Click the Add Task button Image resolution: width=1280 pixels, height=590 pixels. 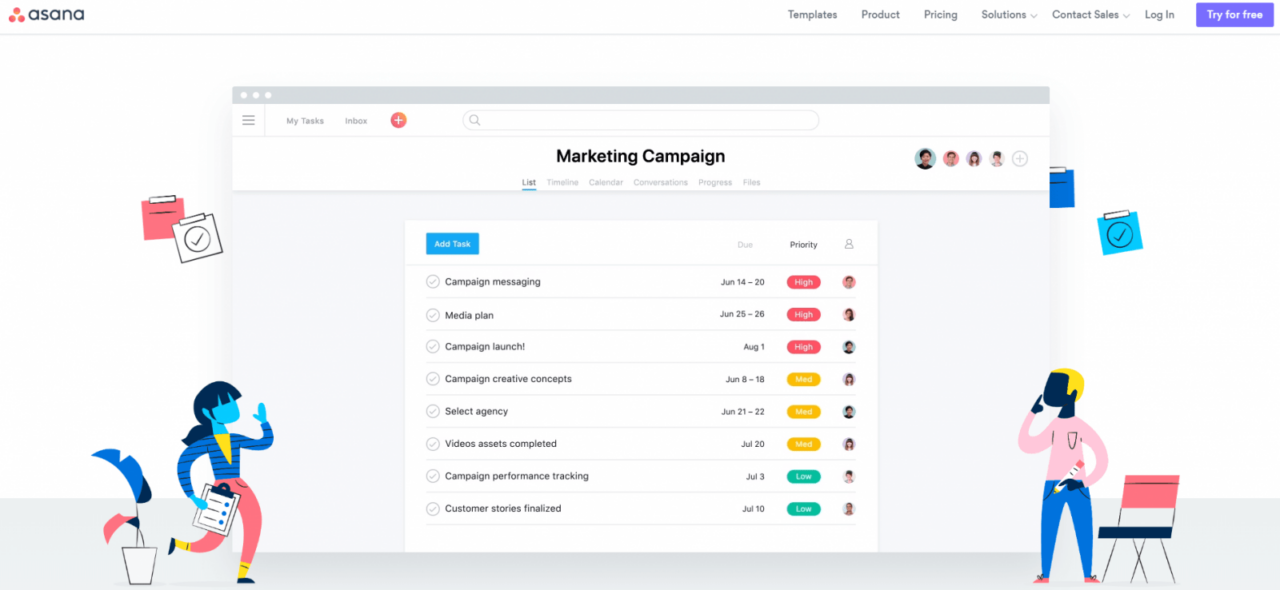tap(452, 243)
